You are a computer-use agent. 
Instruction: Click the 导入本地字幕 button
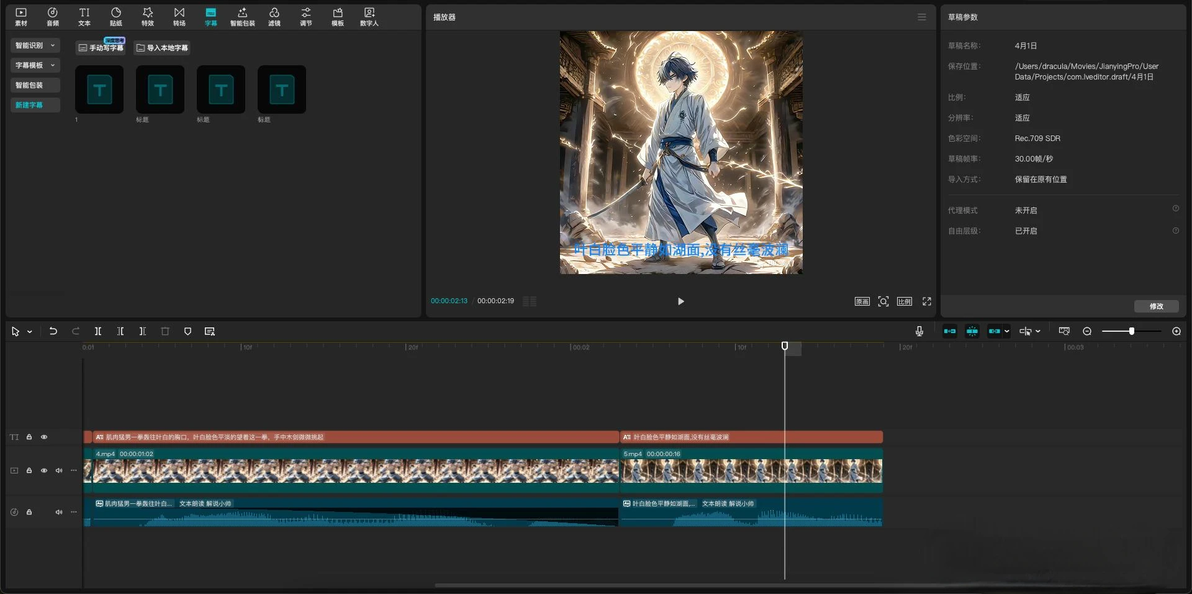[161, 48]
